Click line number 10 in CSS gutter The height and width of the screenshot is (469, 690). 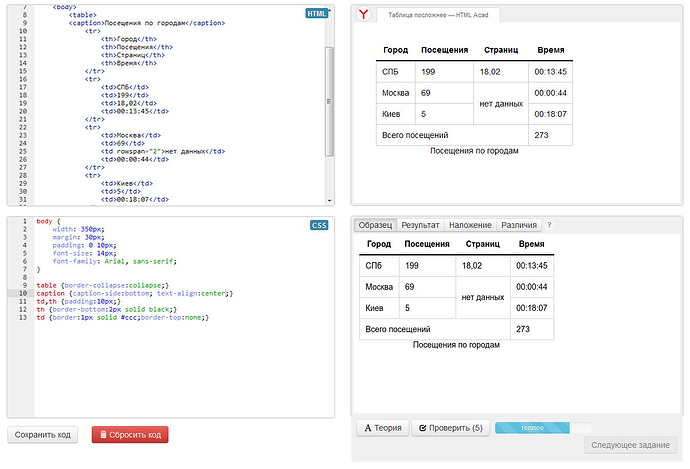point(23,293)
